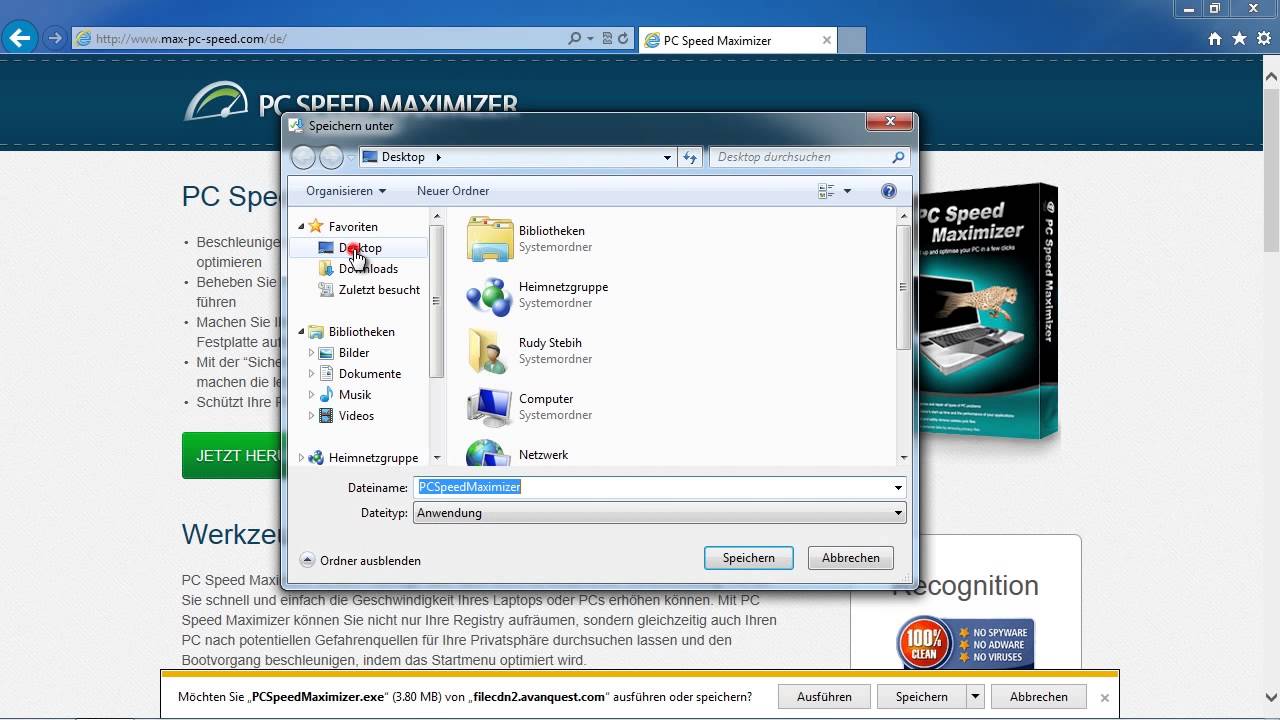Open Speichern dropdown arrow in download bar
The height and width of the screenshot is (720, 1280).
tap(976, 697)
